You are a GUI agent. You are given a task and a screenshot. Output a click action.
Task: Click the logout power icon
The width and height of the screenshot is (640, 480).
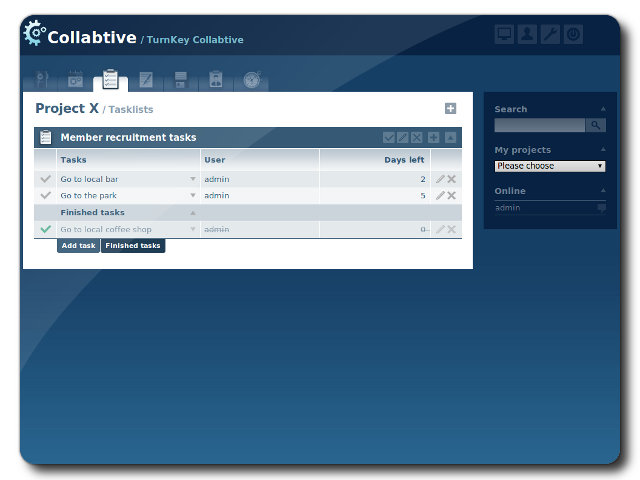click(x=573, y=35)
